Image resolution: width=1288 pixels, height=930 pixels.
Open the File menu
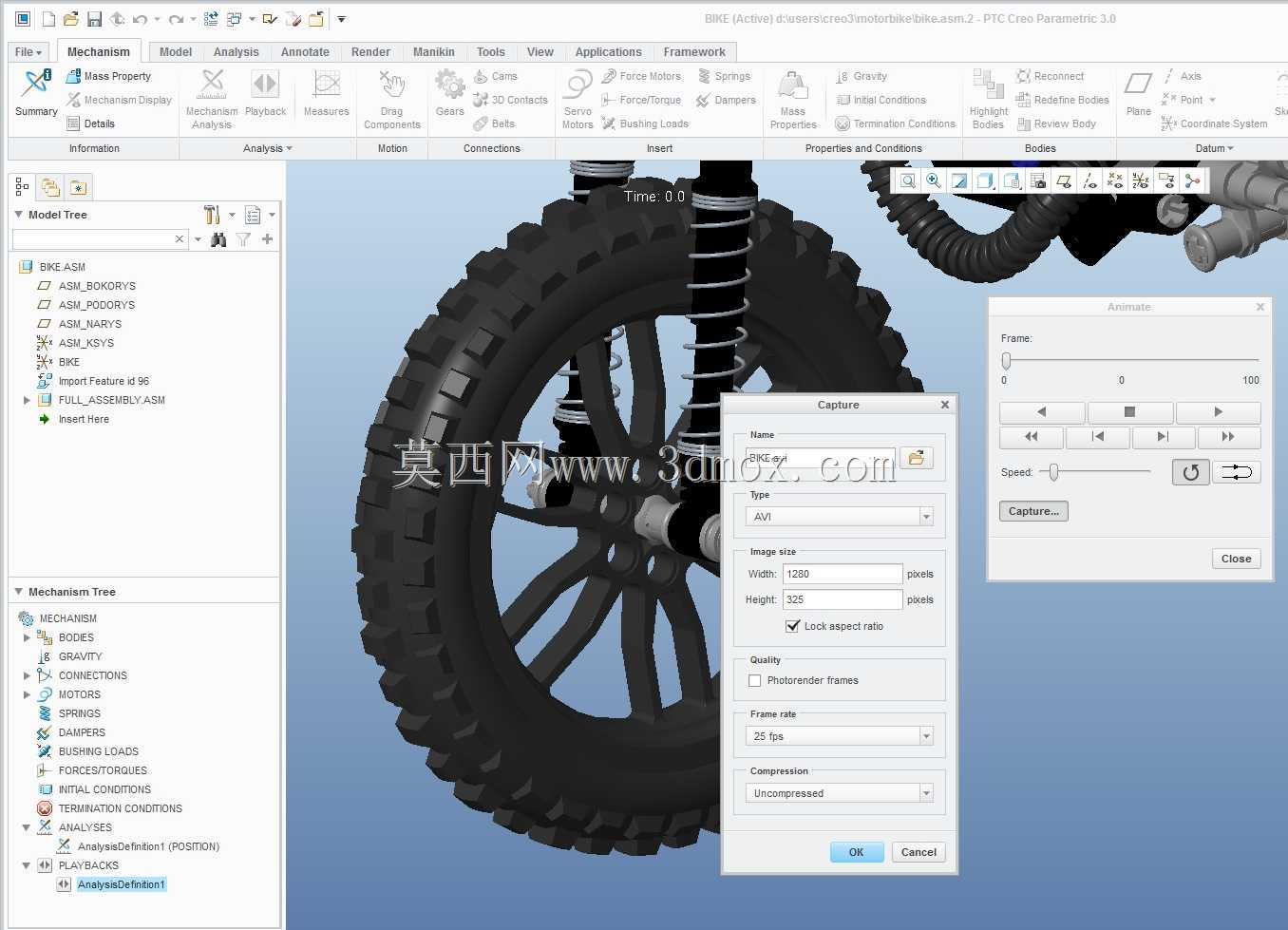coord(28,52)
